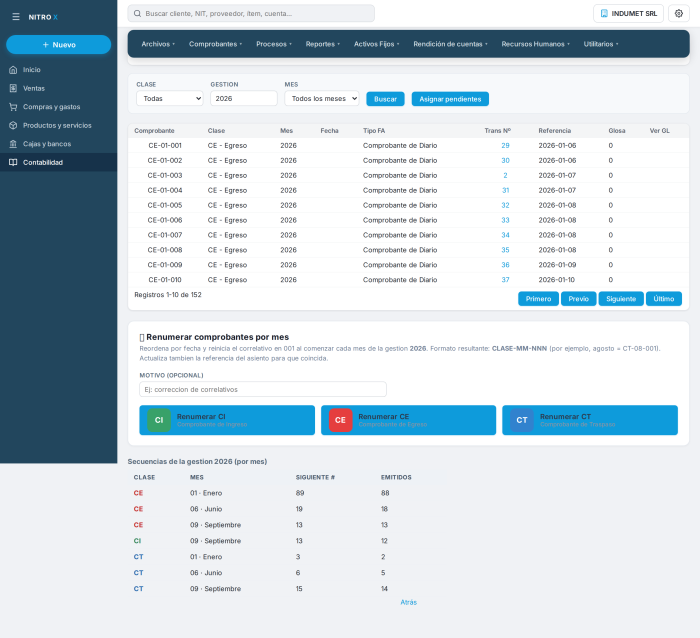Open the Clase dropdown showing Todas
This screenshot has width=700, height=638.
[x=170, y=99]
